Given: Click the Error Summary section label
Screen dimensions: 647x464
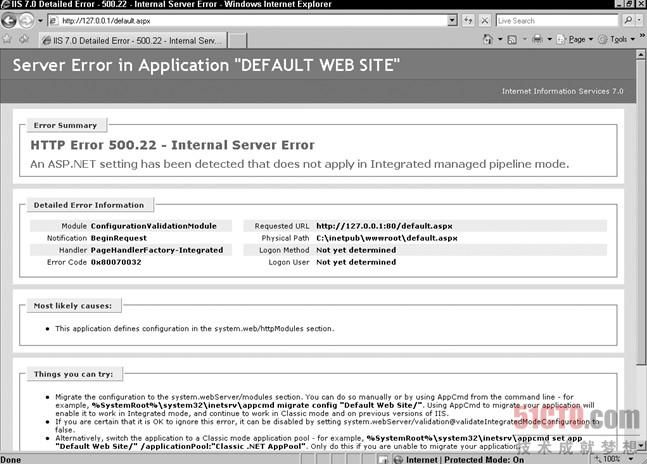Looking at the screenshot, I should (65, 125).
